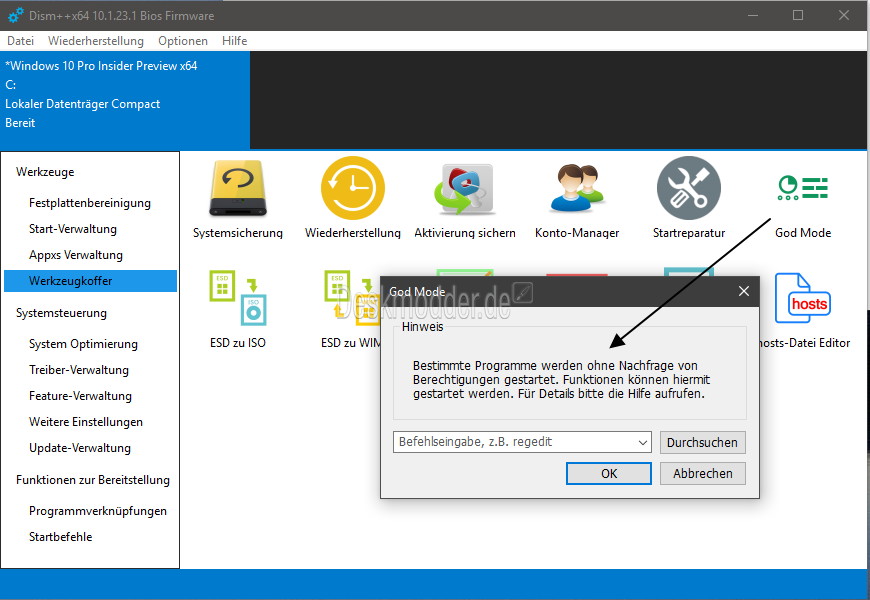Open the God Mode tool icon
Screen dimensions: 870x600
(x=803, y=188)
